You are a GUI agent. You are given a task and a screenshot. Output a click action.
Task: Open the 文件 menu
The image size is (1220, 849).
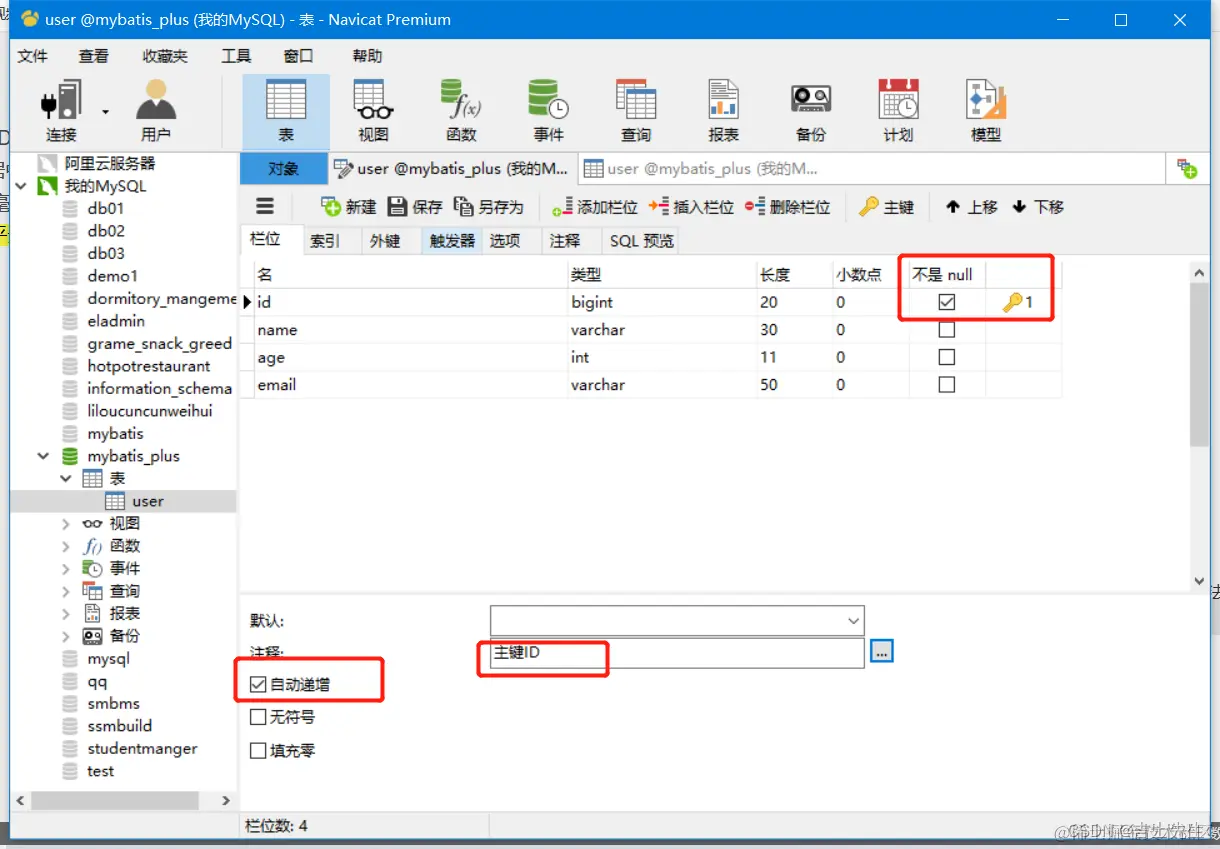[x=33, y=56]
